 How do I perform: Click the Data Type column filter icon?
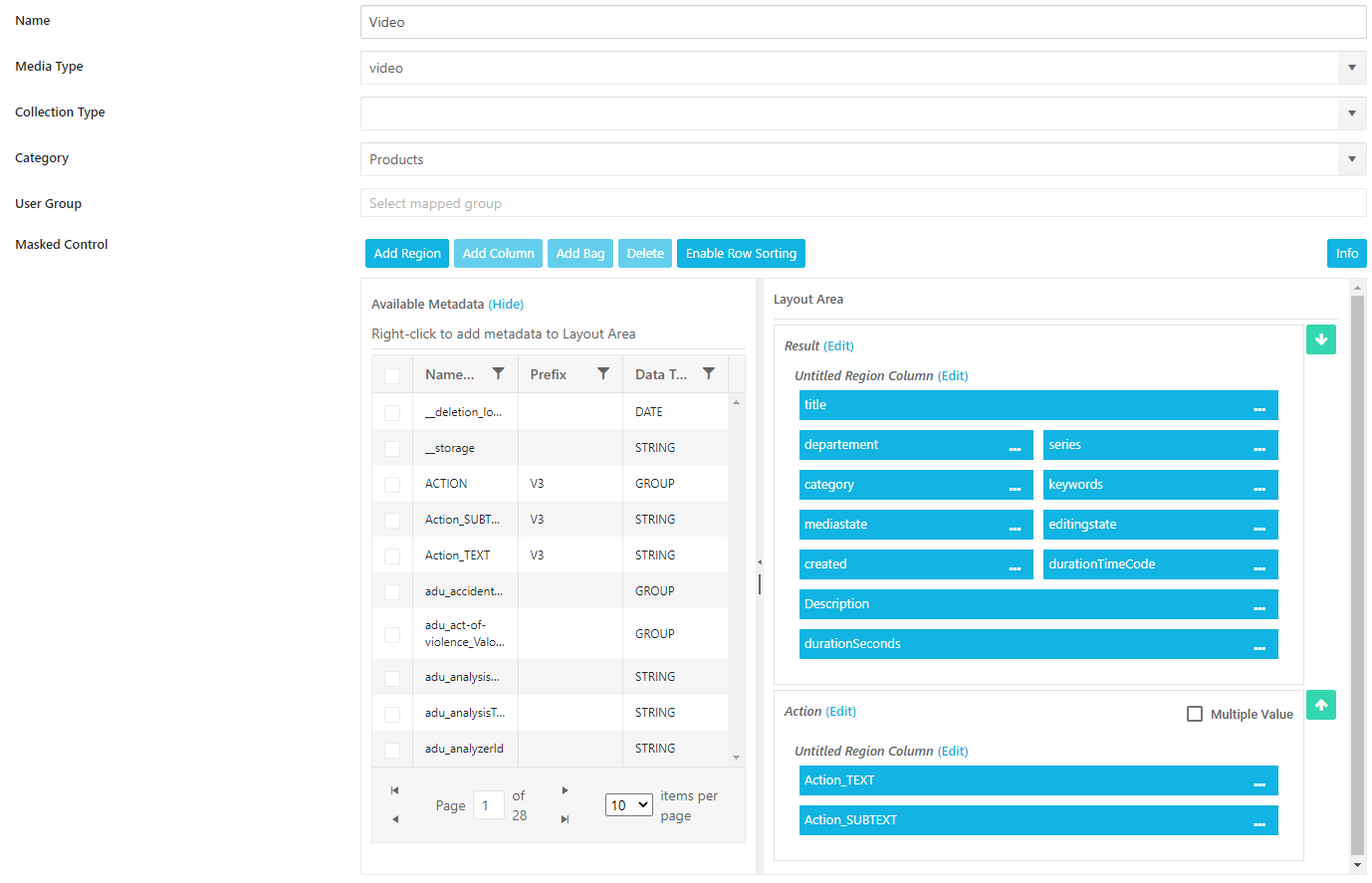coord(709,374)
